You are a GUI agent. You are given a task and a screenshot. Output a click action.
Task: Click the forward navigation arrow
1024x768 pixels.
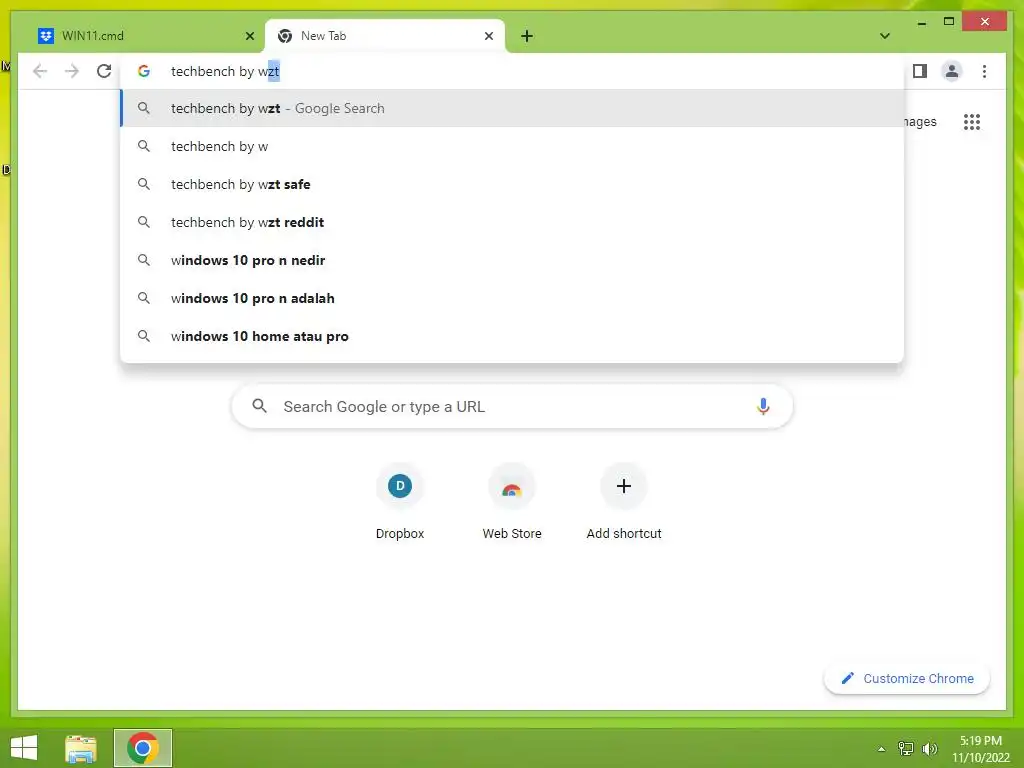coord(72,71)
